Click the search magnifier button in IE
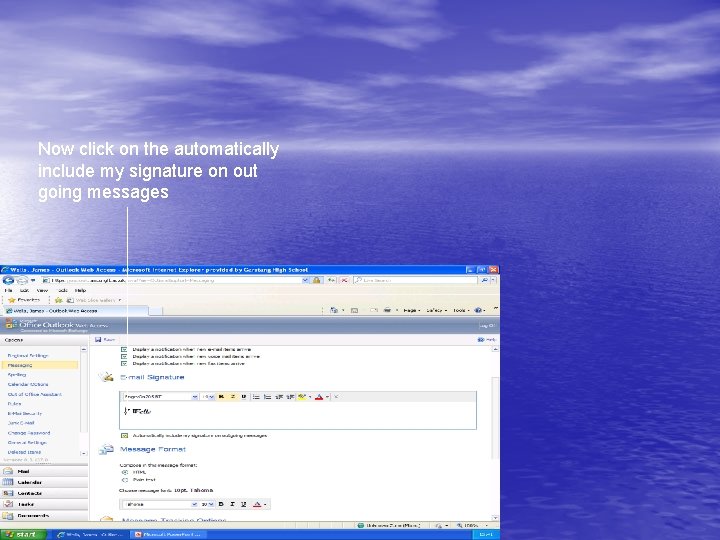This screenshot has height=540, width=720. tap(484, 280)
